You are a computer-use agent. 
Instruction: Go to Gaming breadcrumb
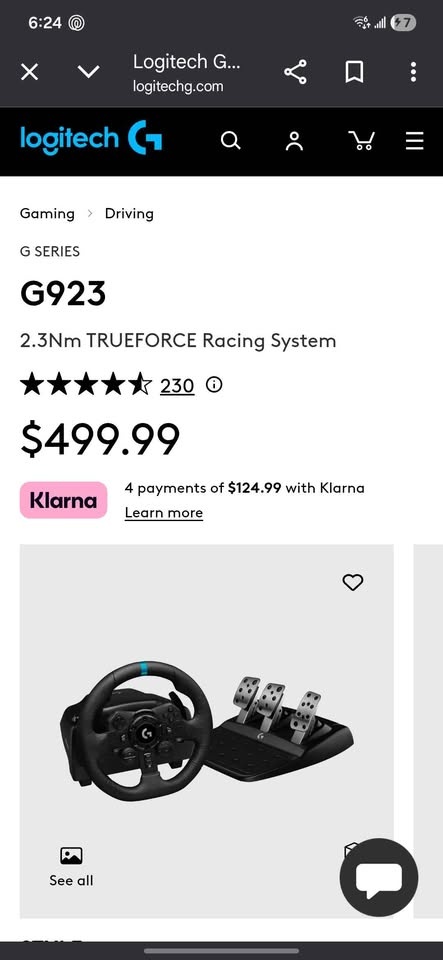point(47,214)
